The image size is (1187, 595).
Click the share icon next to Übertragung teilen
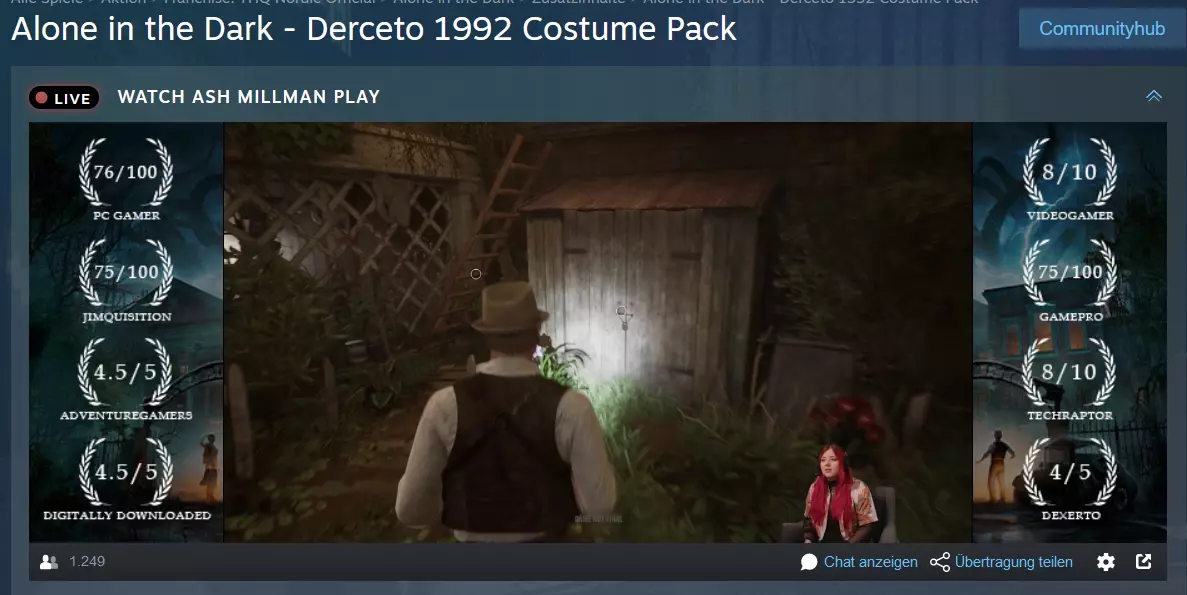940,562
